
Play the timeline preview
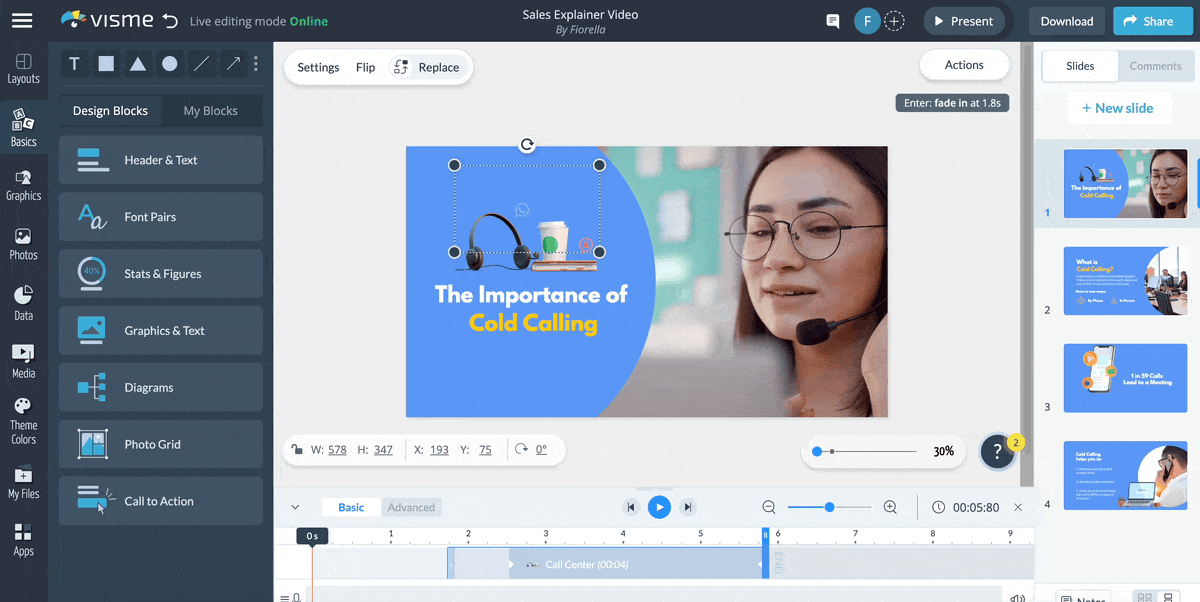coord(659,507)
